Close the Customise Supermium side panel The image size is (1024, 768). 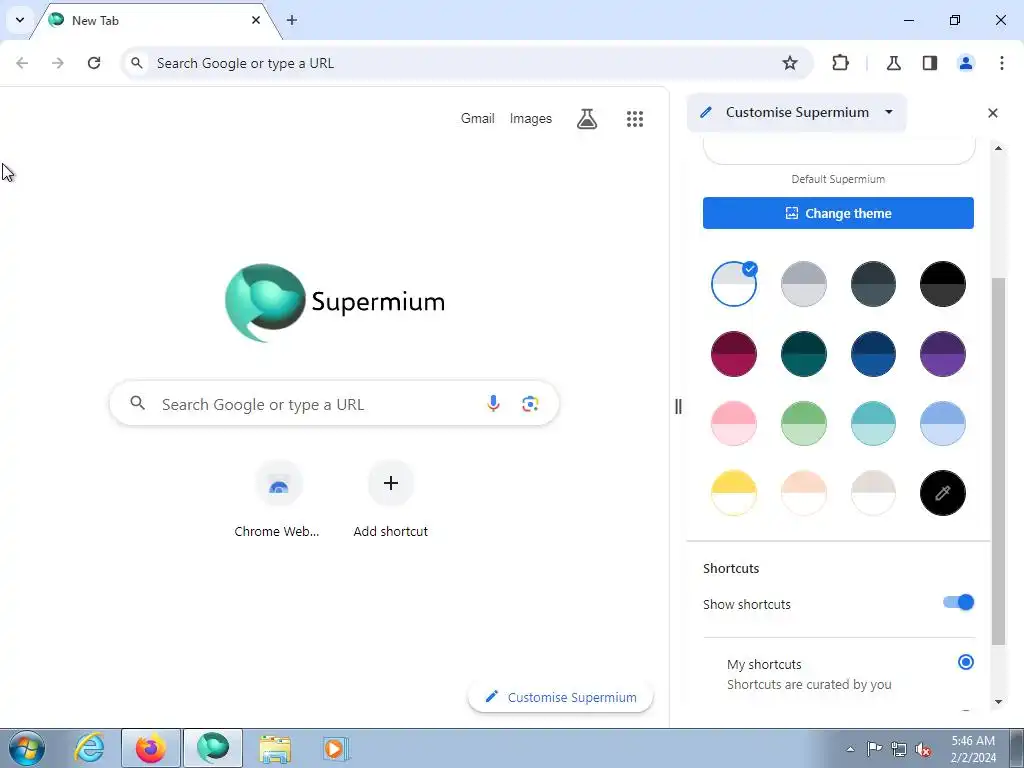click(993, 113)
